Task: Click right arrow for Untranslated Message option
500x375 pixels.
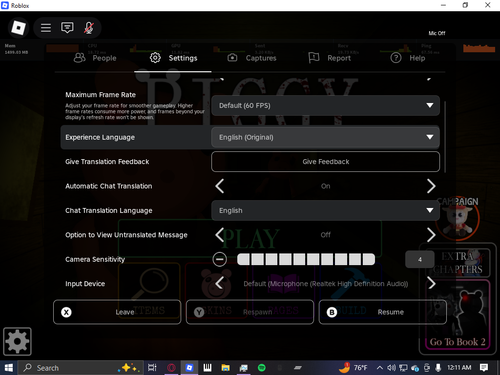Action: coord(431,235)
